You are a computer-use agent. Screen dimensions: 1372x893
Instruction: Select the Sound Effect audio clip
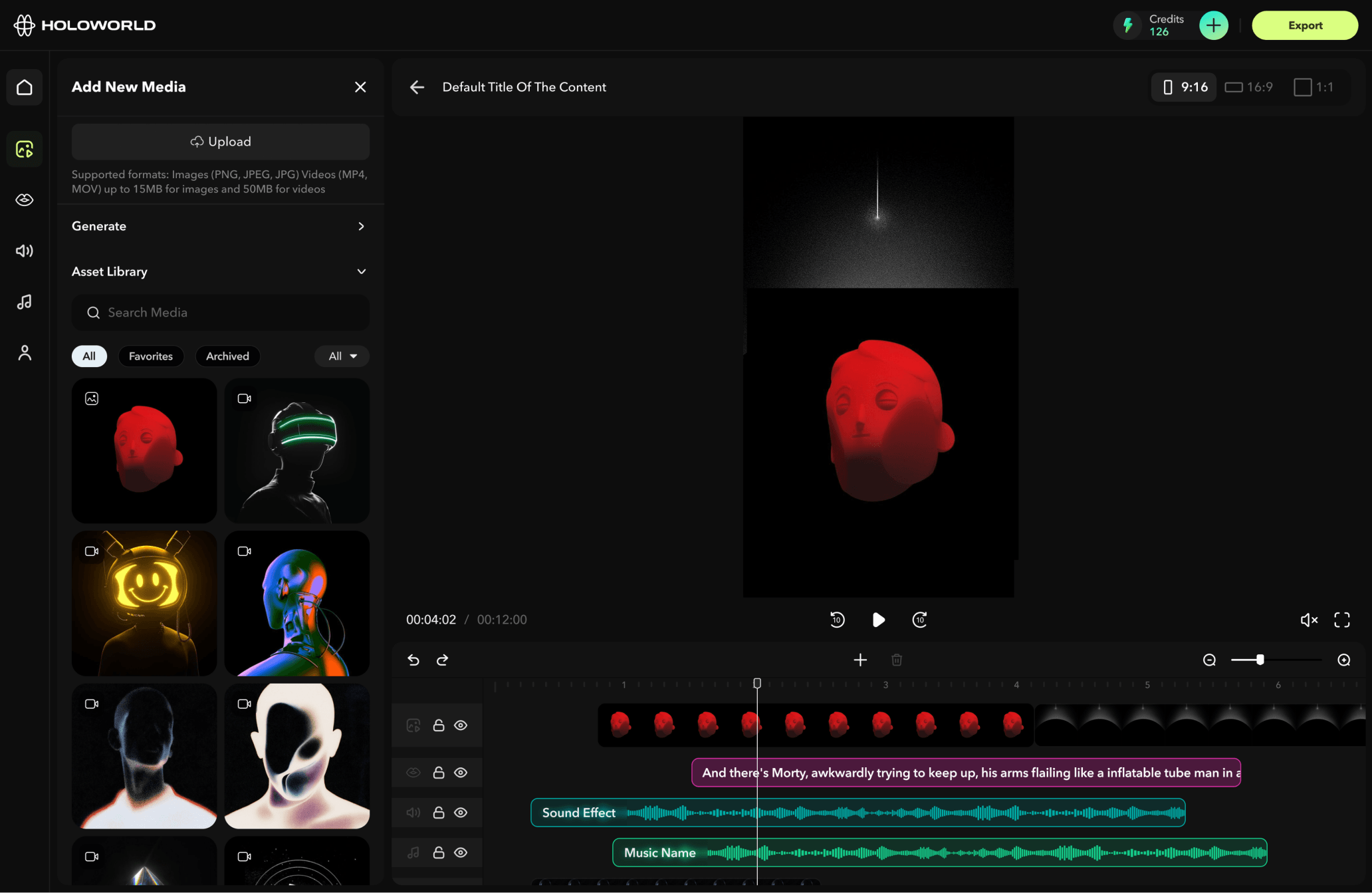pyautogui.click(x=857, y=813)
